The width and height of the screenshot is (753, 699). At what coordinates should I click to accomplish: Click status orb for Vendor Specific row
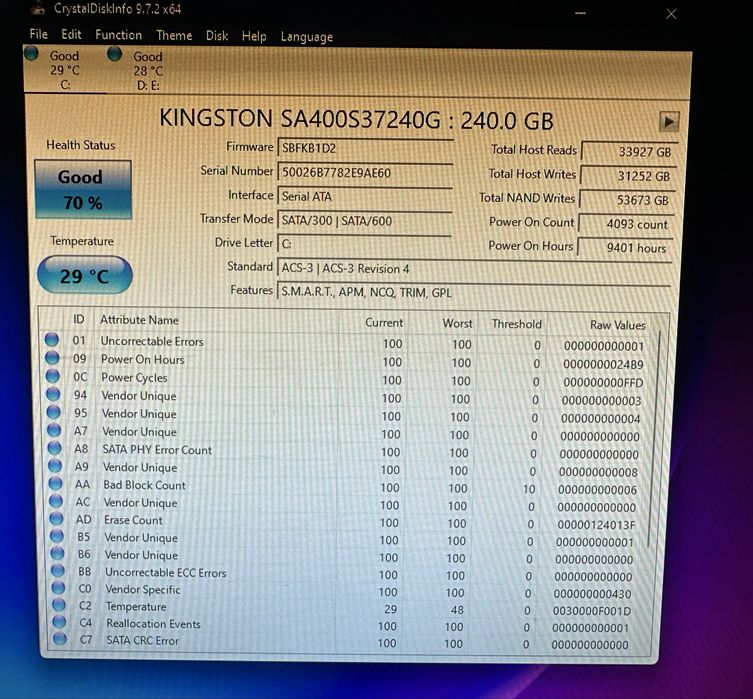tap(58, 588)
